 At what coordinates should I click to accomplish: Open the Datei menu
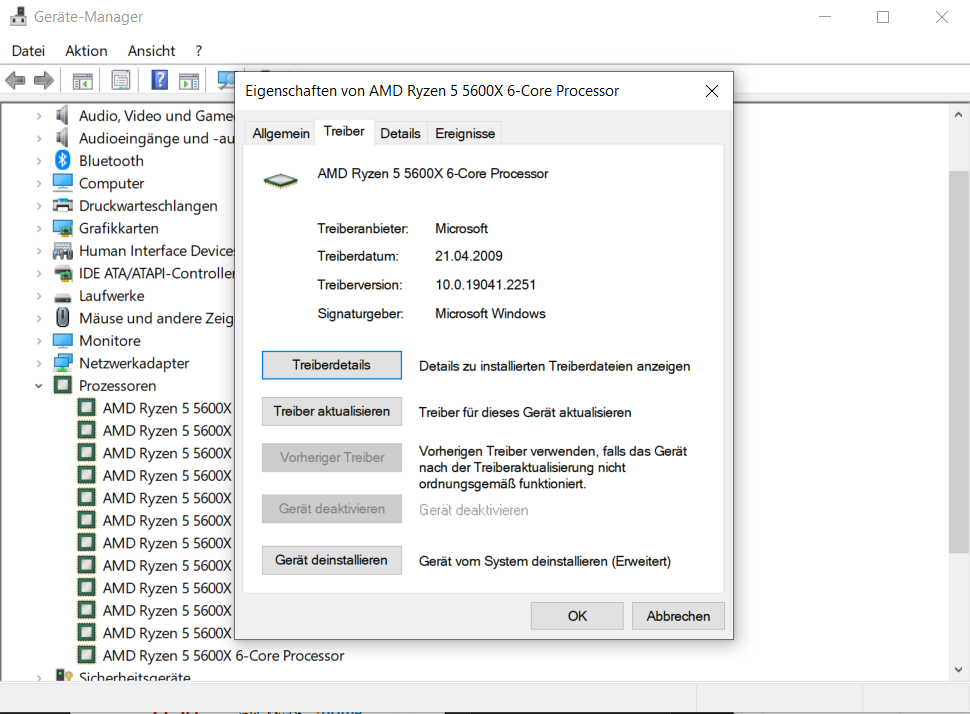28,51
